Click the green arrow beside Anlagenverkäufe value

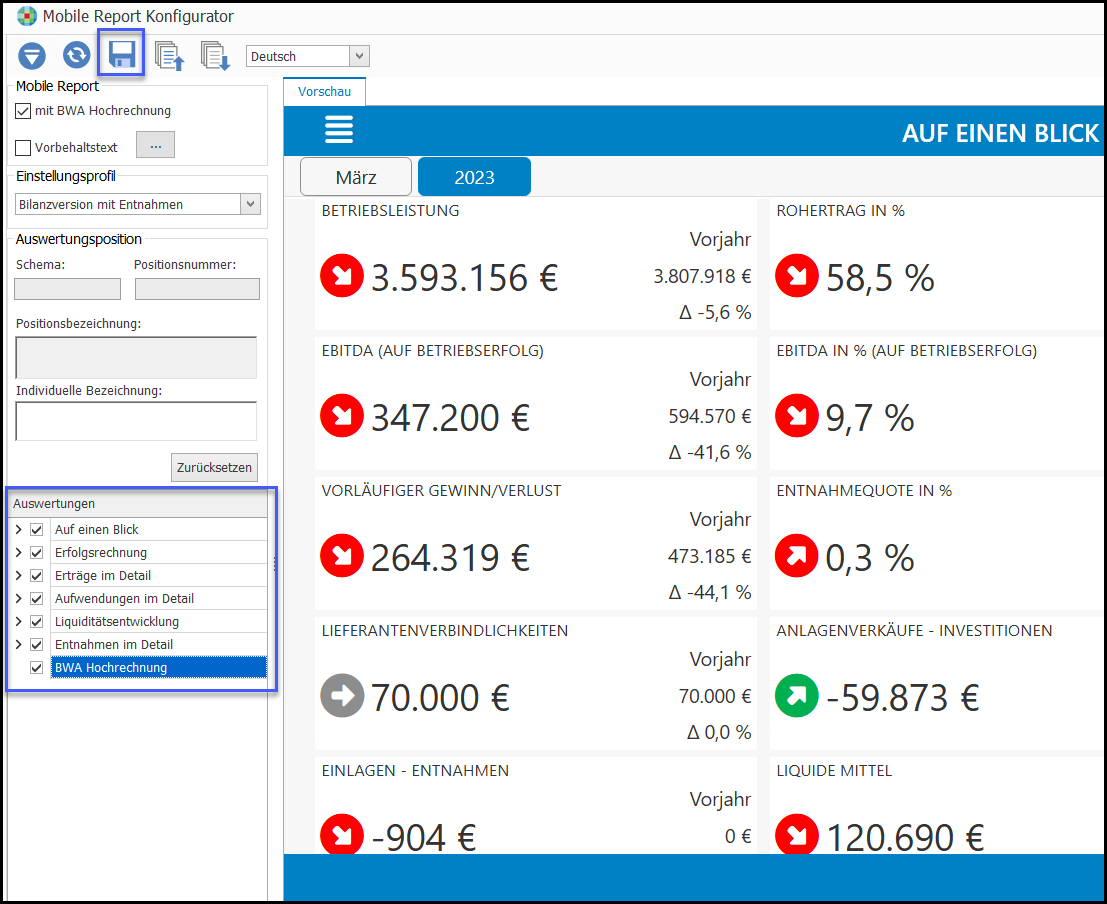(796, 697)
